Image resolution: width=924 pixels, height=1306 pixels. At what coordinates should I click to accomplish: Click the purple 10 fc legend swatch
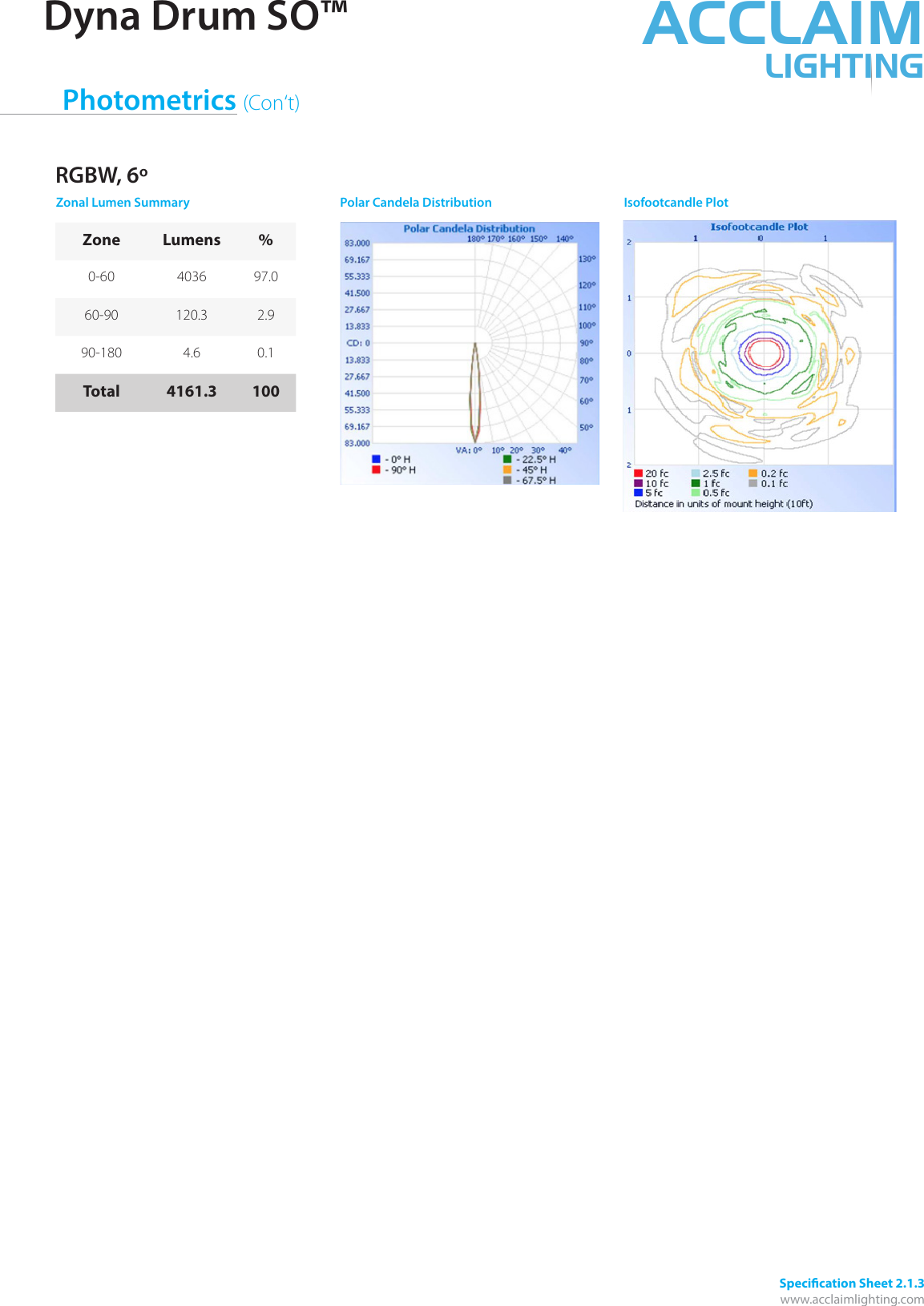coord(638,483)
